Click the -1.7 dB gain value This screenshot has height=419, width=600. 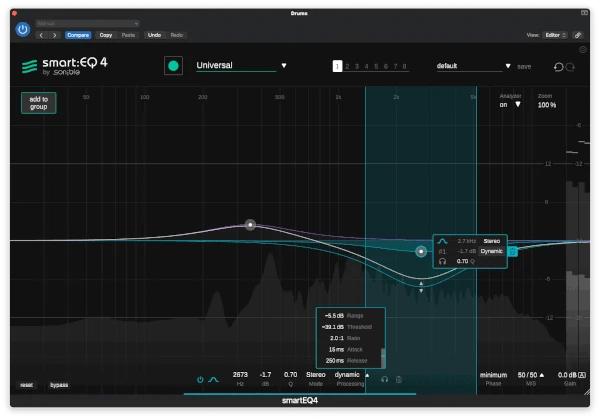(265, 375)
